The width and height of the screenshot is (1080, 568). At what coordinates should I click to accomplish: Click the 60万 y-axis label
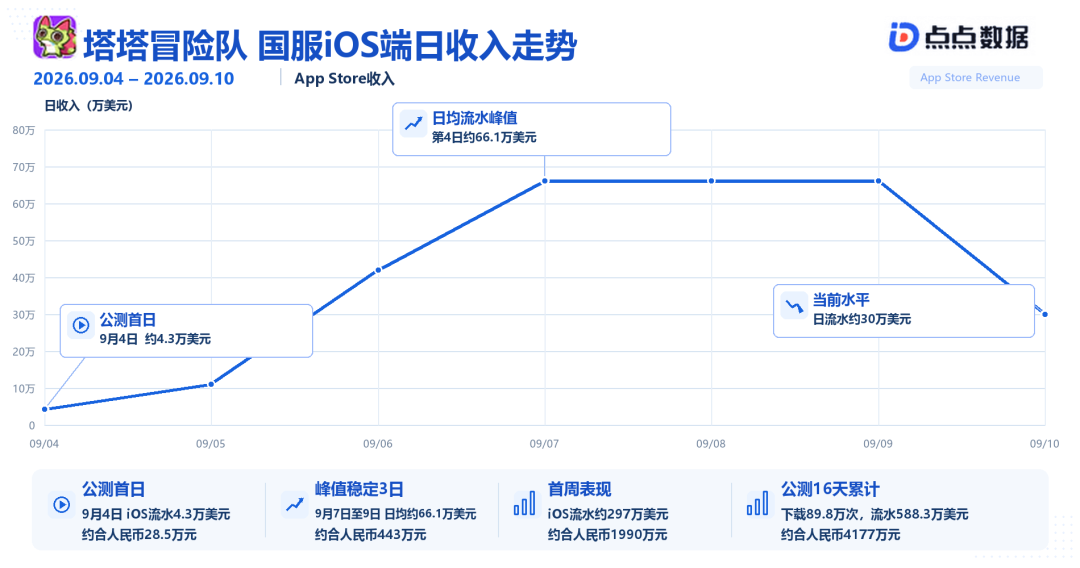click(x=23, y=204)
